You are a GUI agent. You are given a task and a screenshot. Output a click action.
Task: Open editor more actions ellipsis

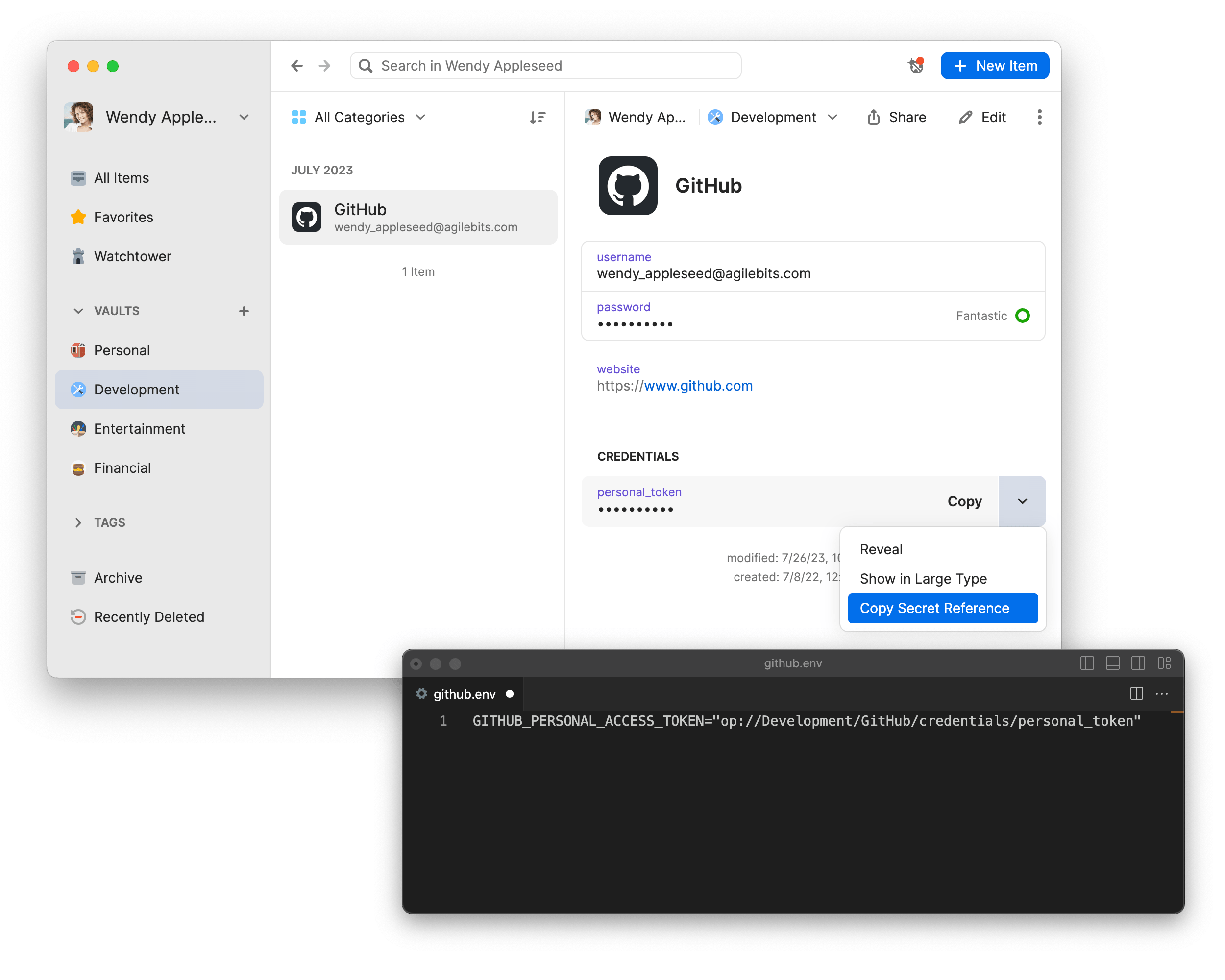coord(1161,694)
